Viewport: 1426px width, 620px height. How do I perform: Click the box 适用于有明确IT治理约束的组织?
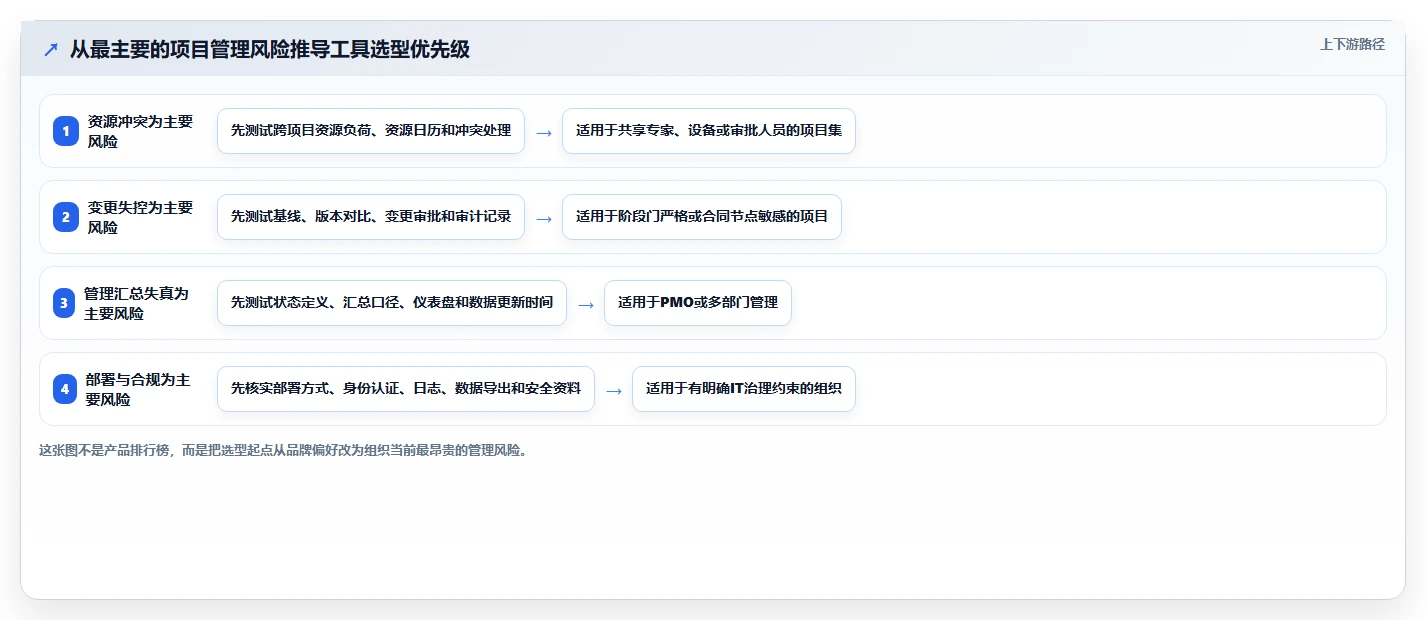744,389
